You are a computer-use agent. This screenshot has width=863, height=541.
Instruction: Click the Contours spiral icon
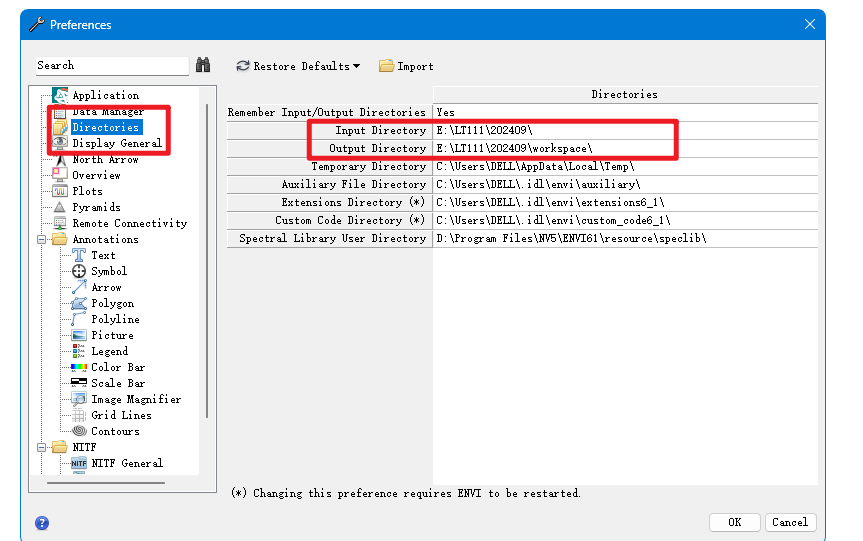tap(79, 430)
